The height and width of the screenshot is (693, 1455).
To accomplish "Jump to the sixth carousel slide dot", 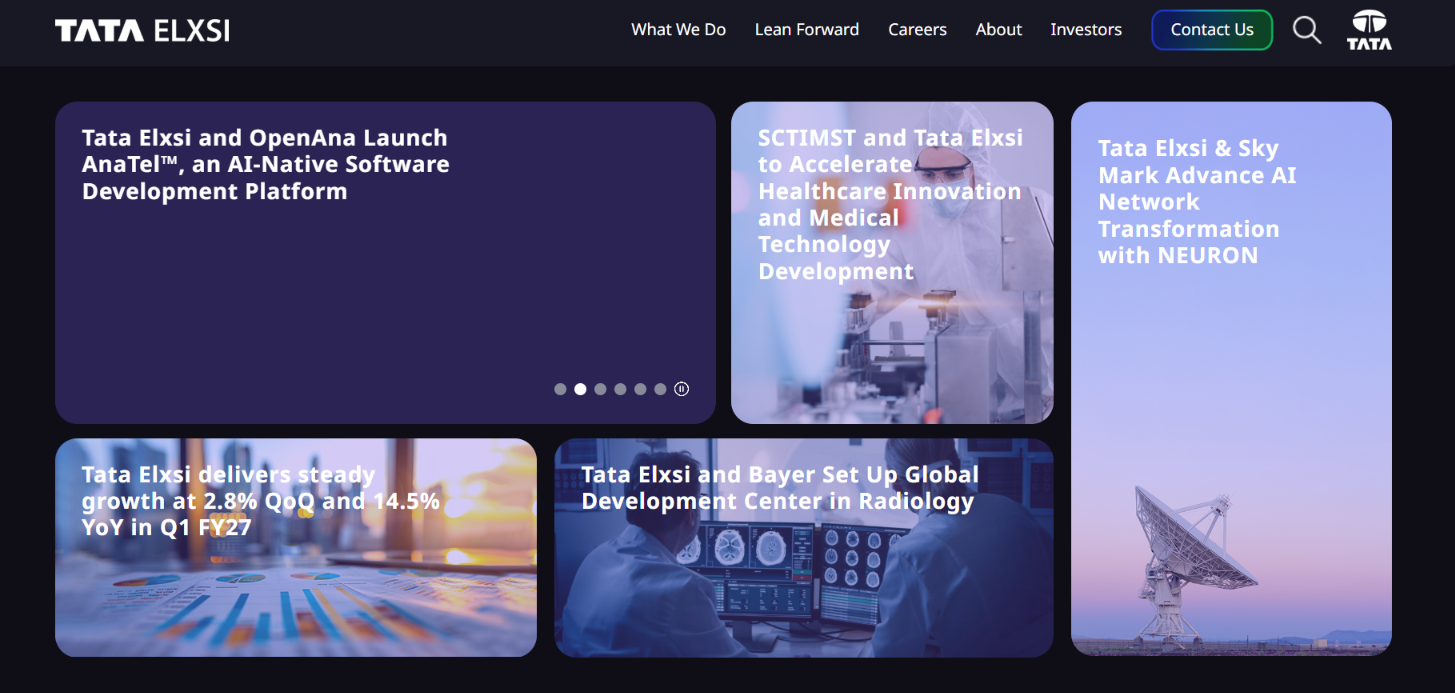I will [660, 389].
